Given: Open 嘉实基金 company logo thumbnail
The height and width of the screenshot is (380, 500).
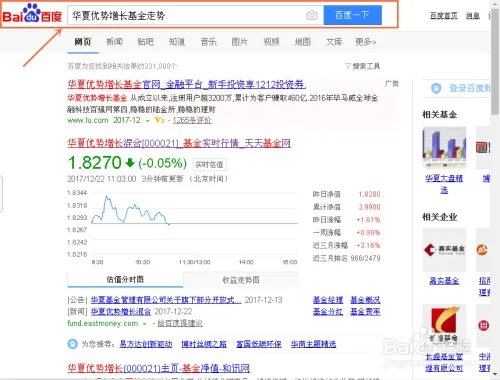Looking at the screenshot, I should click(x=444, y=250).
